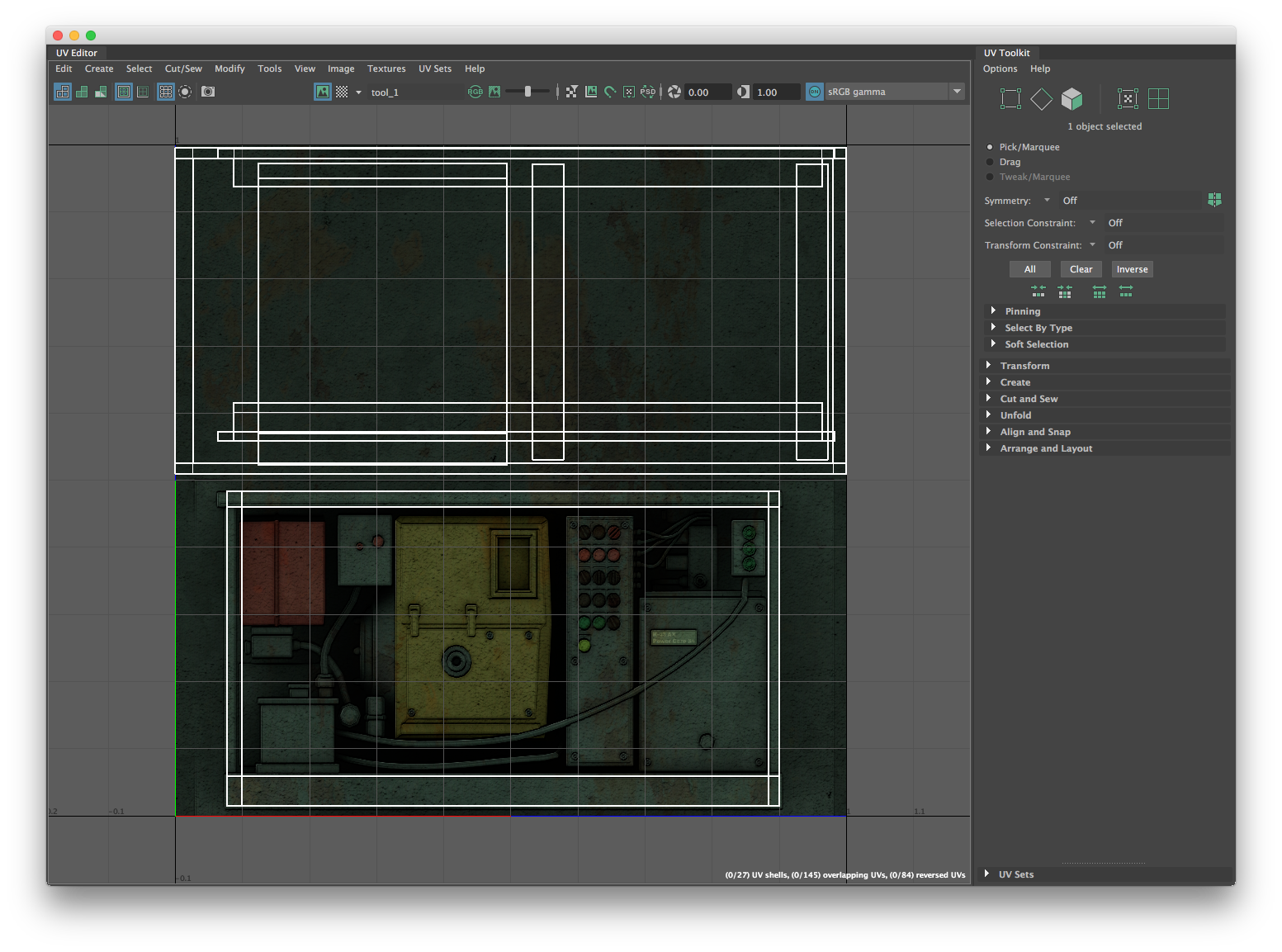The width and height of the screenshot is (1282, 952).
Task: Click the isolate select dashed-circle icon
Action: pos(185,92)
